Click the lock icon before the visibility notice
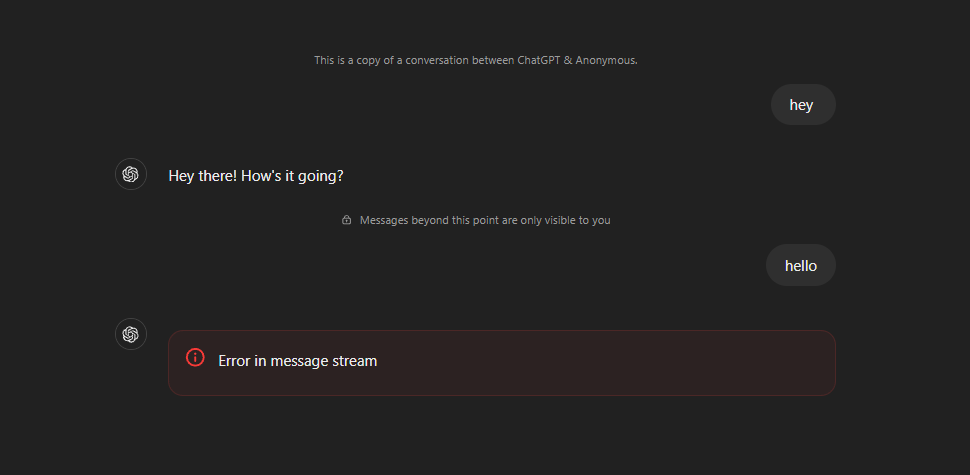Screen dimensions: 970x475 point(346,220)
